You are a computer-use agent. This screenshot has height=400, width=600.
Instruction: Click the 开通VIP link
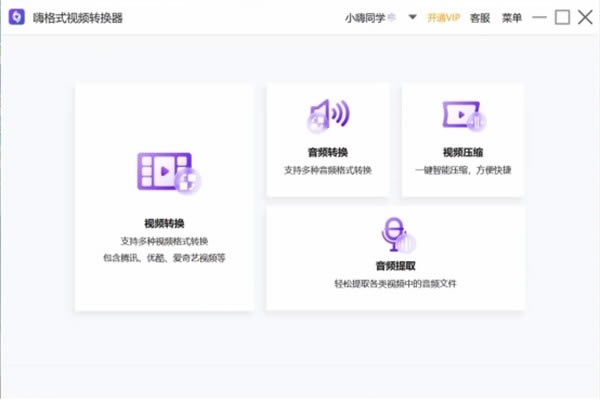[x=444, y=17]
